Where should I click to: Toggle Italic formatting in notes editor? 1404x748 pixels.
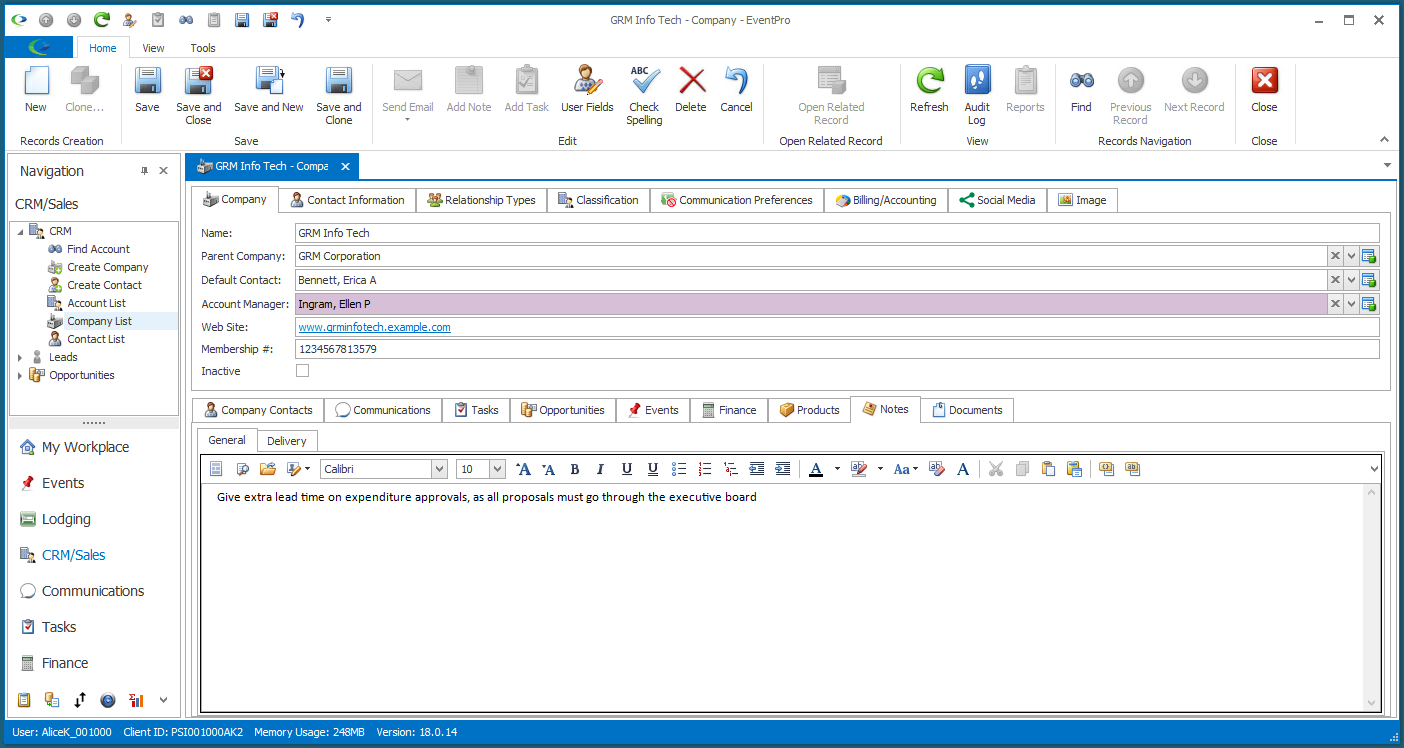coord(601,468)
